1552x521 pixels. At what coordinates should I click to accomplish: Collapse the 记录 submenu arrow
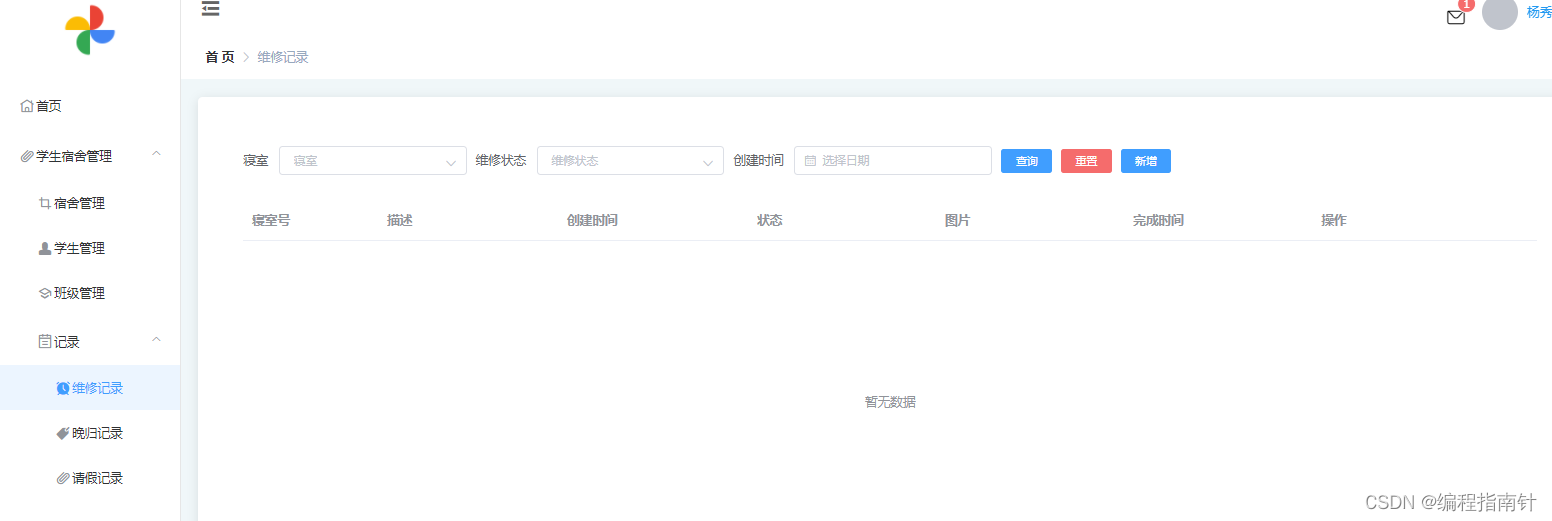click(x=156, y=340)
